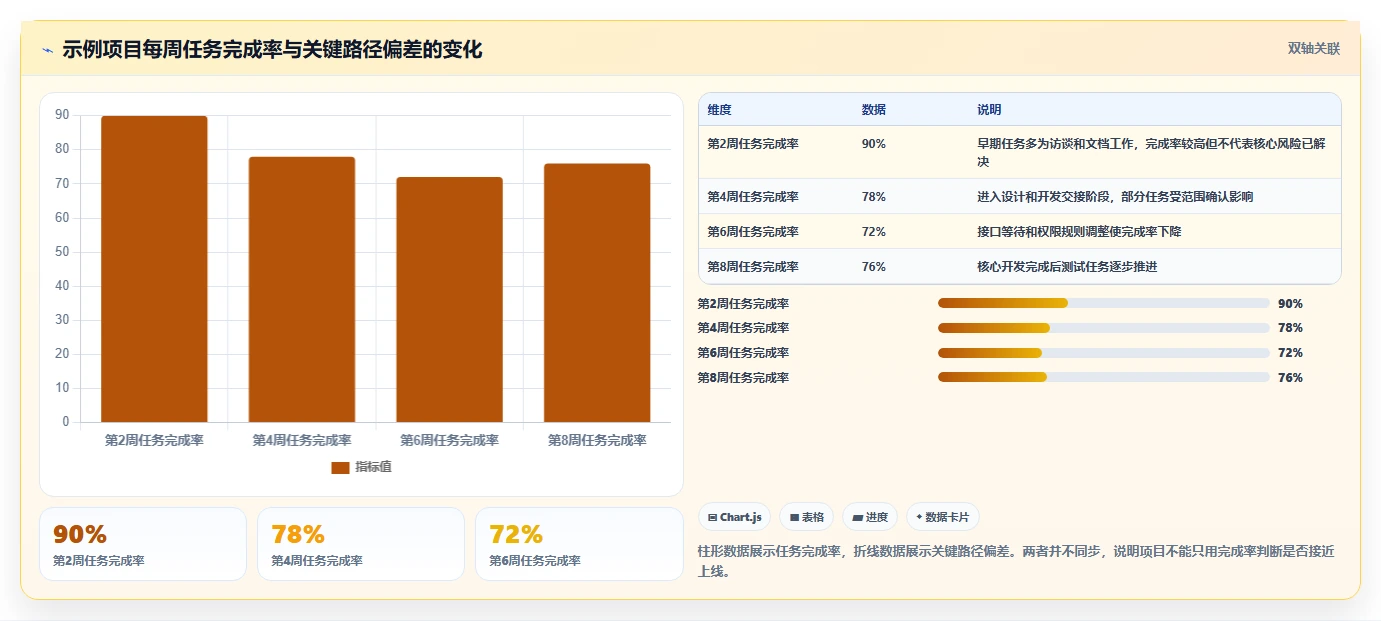This screenshot has width=1381, height=621.
Task: Click the 第2周 bar in the chart
Action: pos(154,269)
